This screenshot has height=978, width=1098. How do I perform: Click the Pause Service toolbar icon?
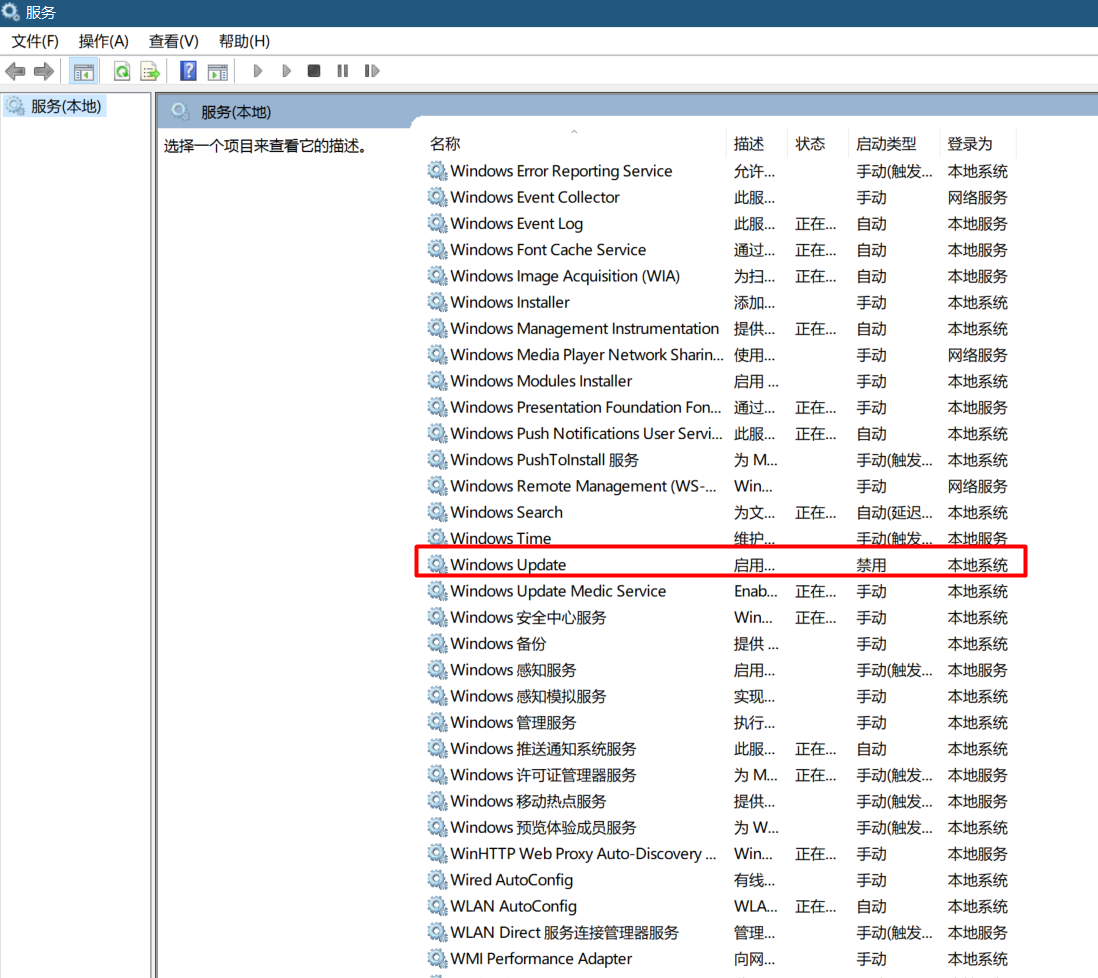342,71
